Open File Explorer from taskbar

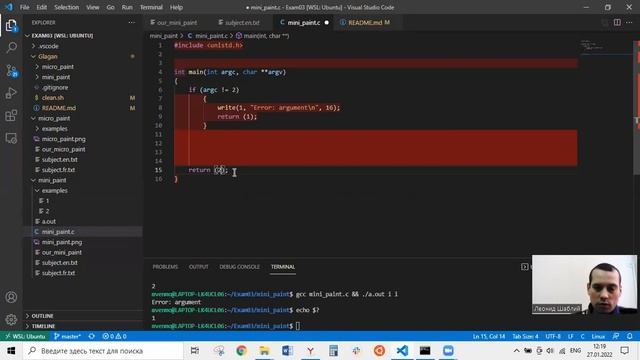264,351
